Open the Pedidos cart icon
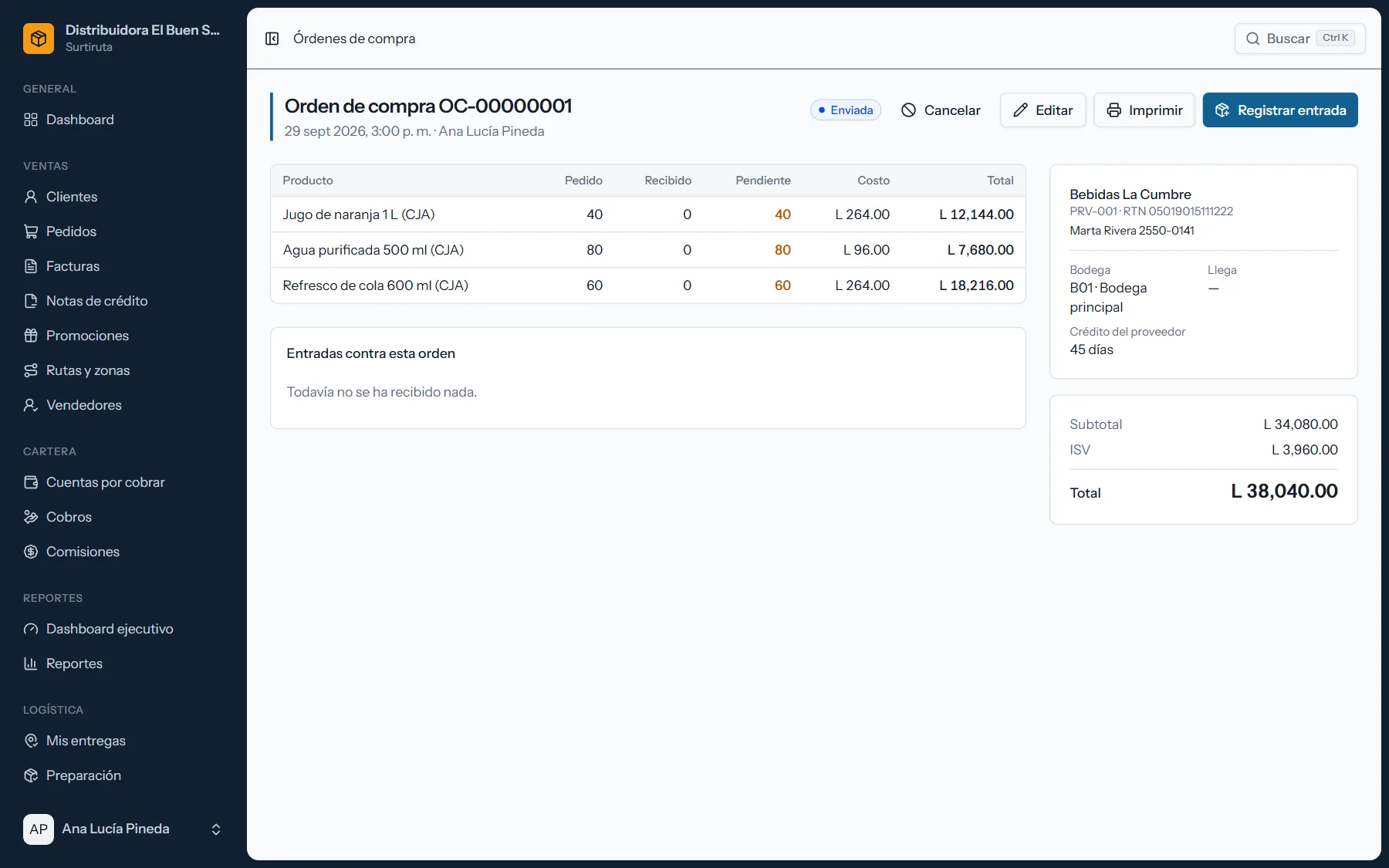Viewport: 1389px width, 868px height. tap(31, 231)
